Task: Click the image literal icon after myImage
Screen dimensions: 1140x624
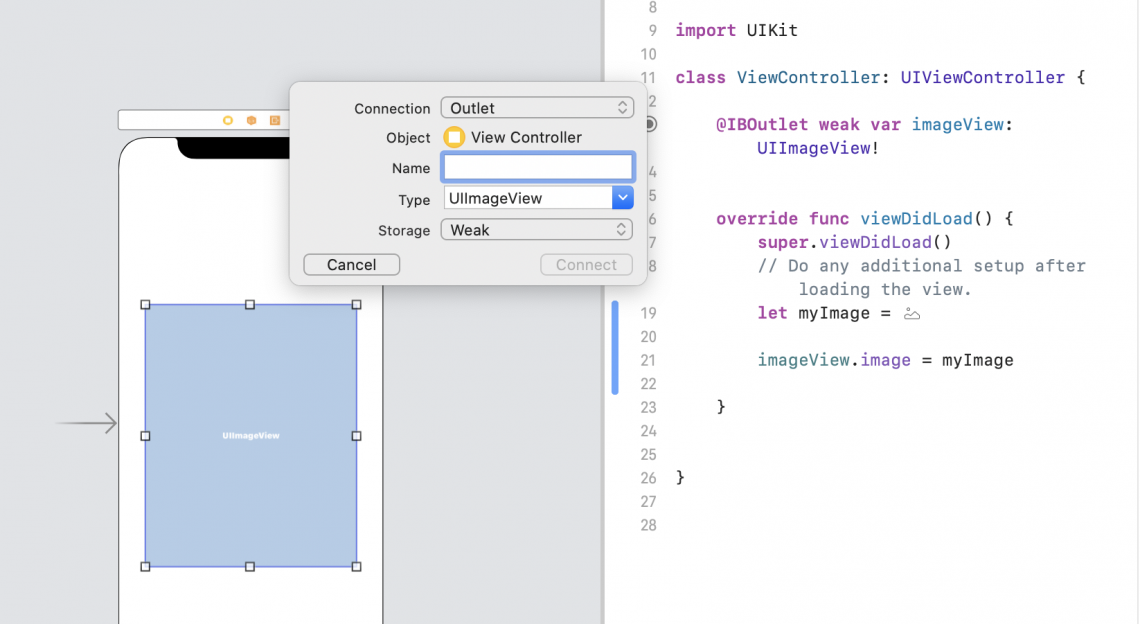Action: (x=911, y=314)
